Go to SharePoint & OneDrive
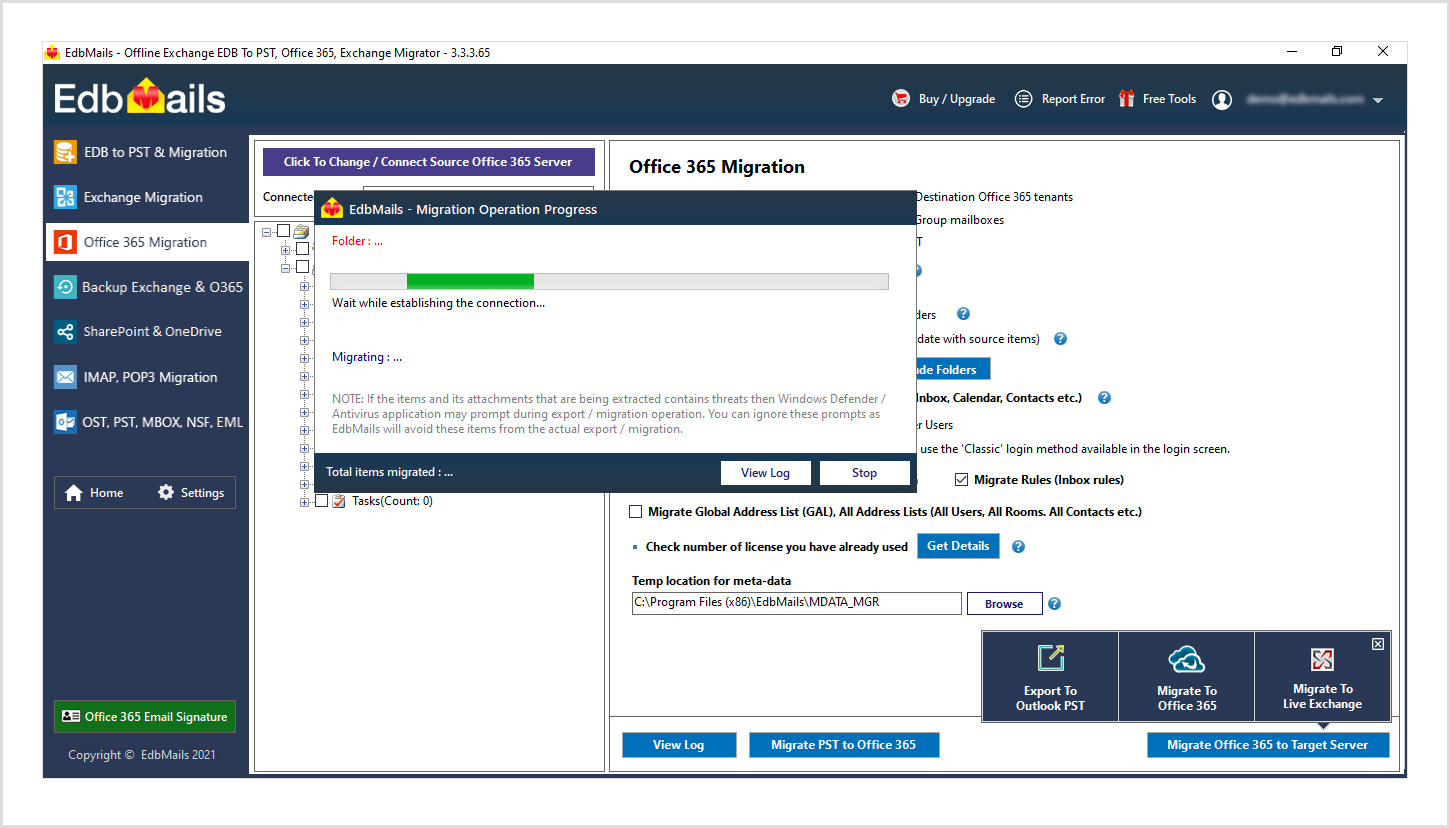This screenshot has width=1450, height=828. pos(147,331)
